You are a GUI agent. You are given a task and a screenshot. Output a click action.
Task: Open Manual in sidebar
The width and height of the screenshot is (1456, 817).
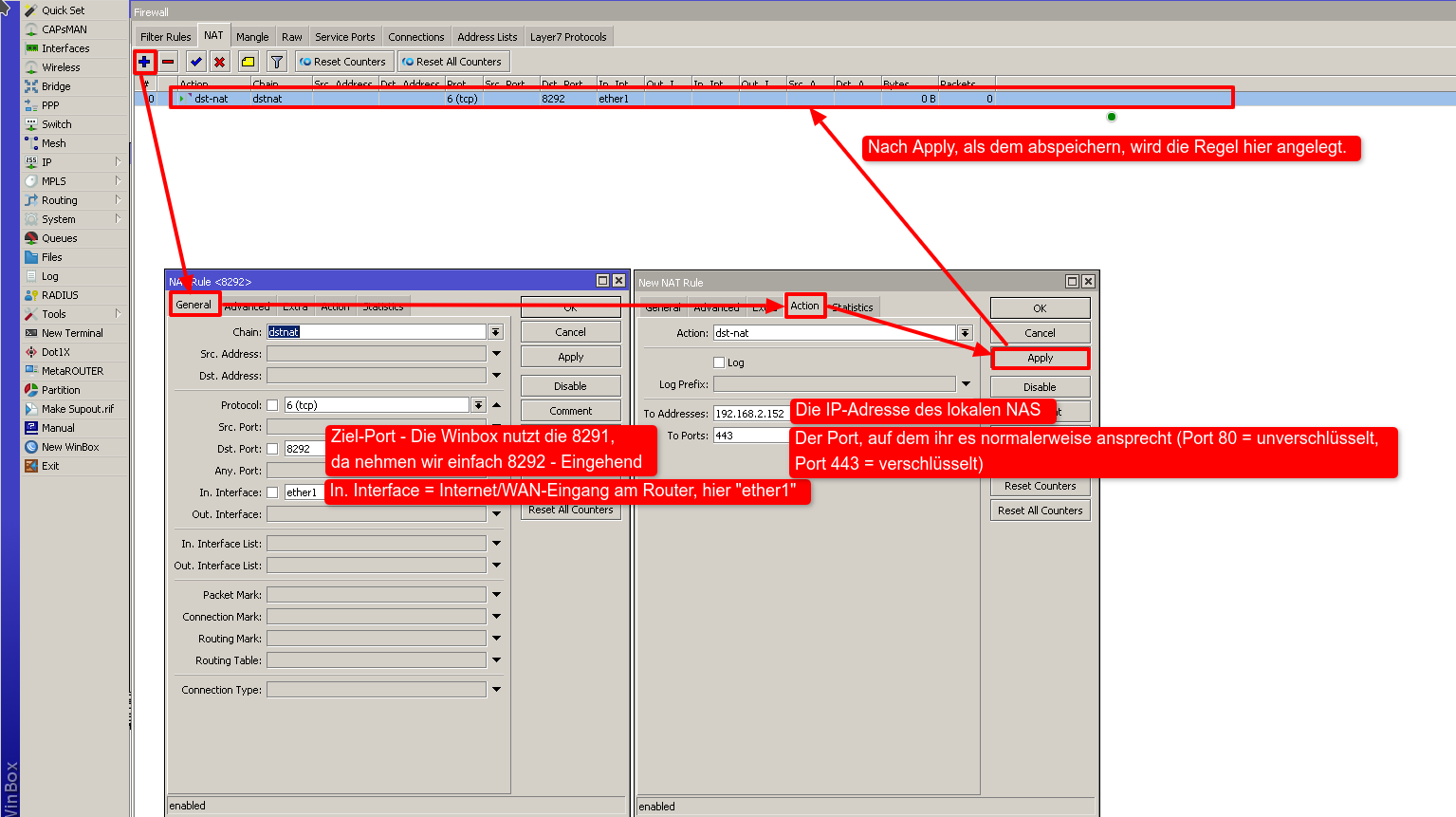(58, 428)
